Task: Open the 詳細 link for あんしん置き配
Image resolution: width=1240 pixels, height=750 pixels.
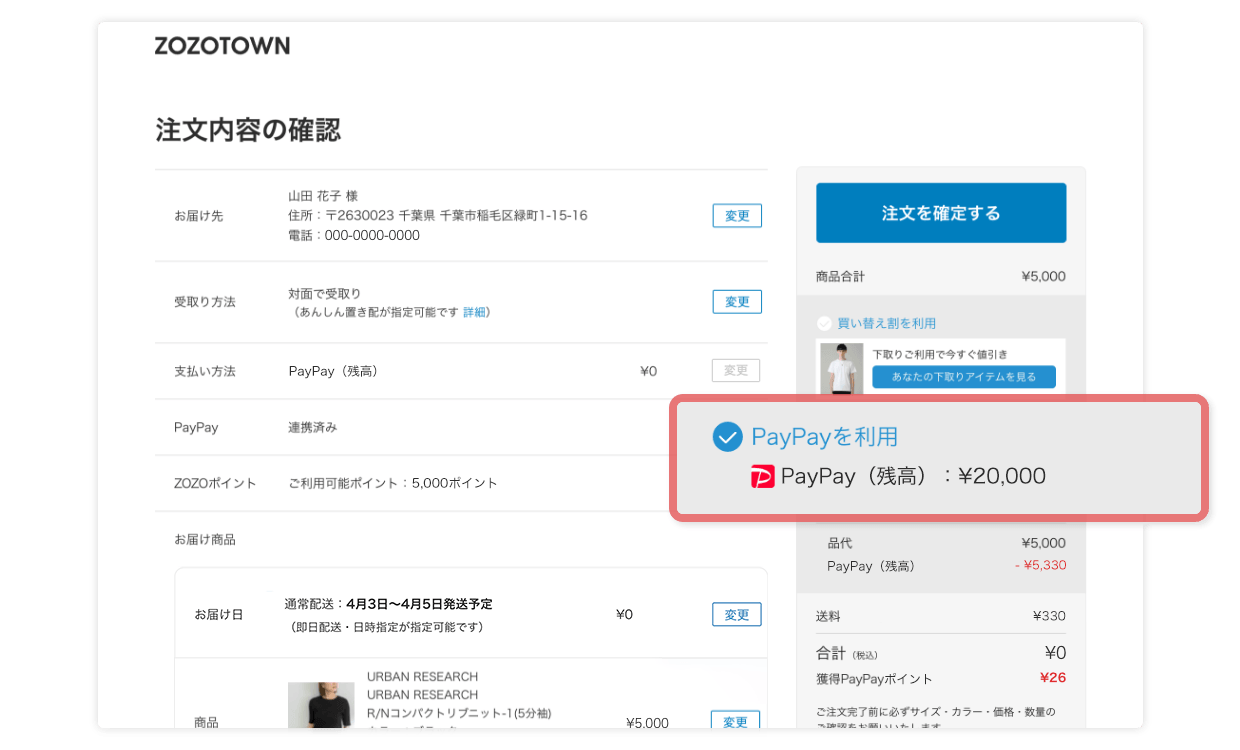Action: point(475,312)
